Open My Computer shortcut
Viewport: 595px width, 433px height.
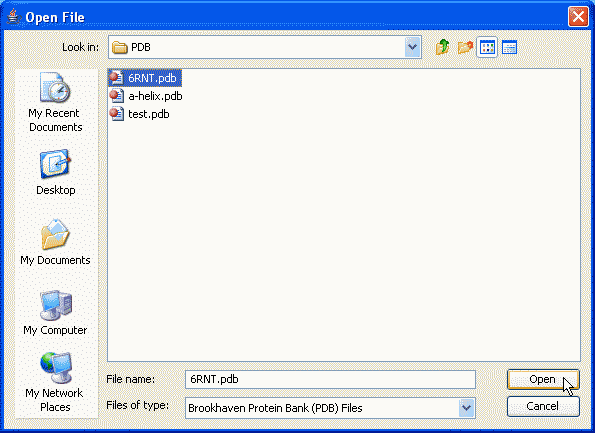pyautogui.click(x=55, y=312)
